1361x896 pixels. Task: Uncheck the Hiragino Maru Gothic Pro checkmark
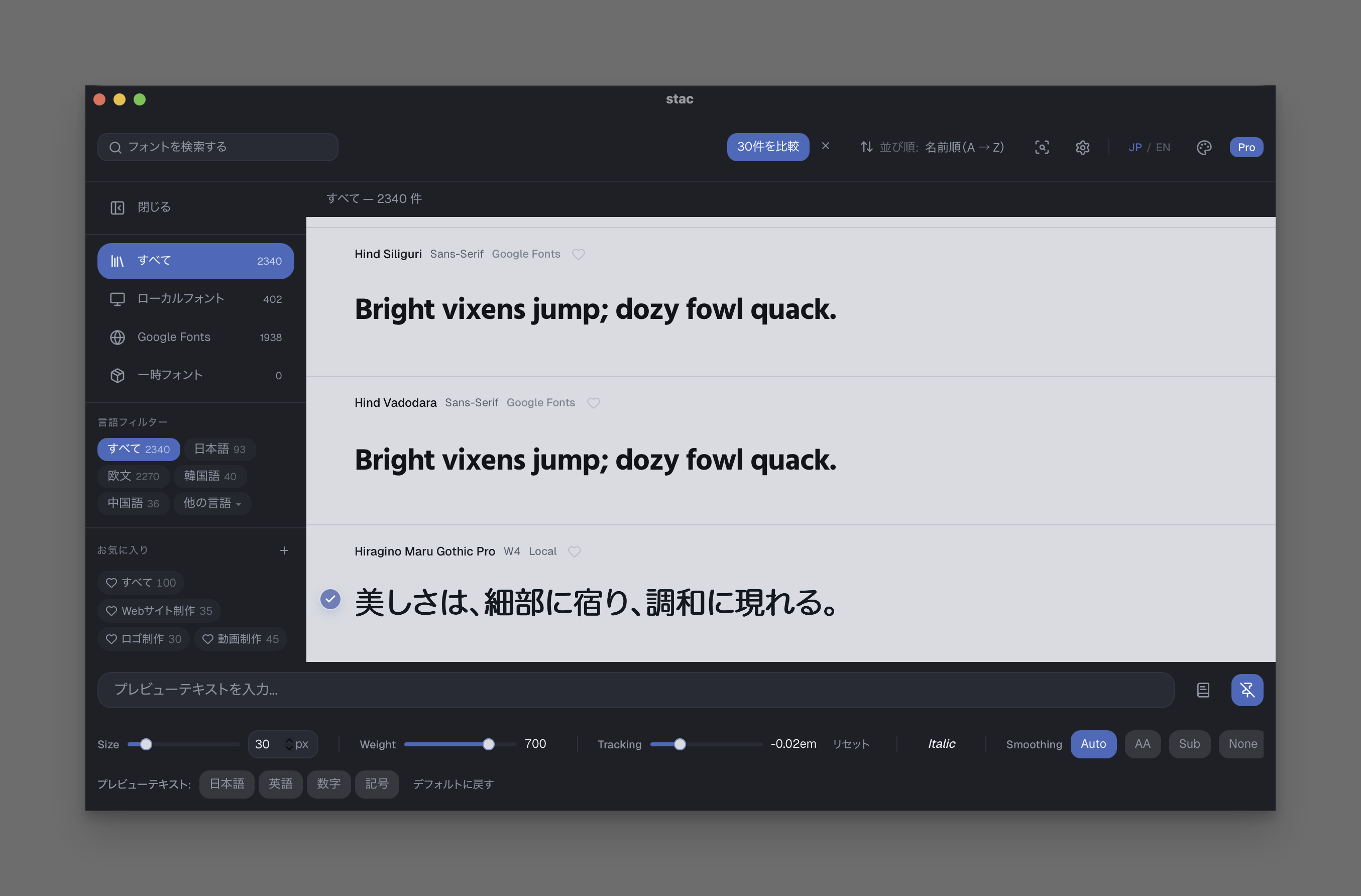(x=330, y=599)
